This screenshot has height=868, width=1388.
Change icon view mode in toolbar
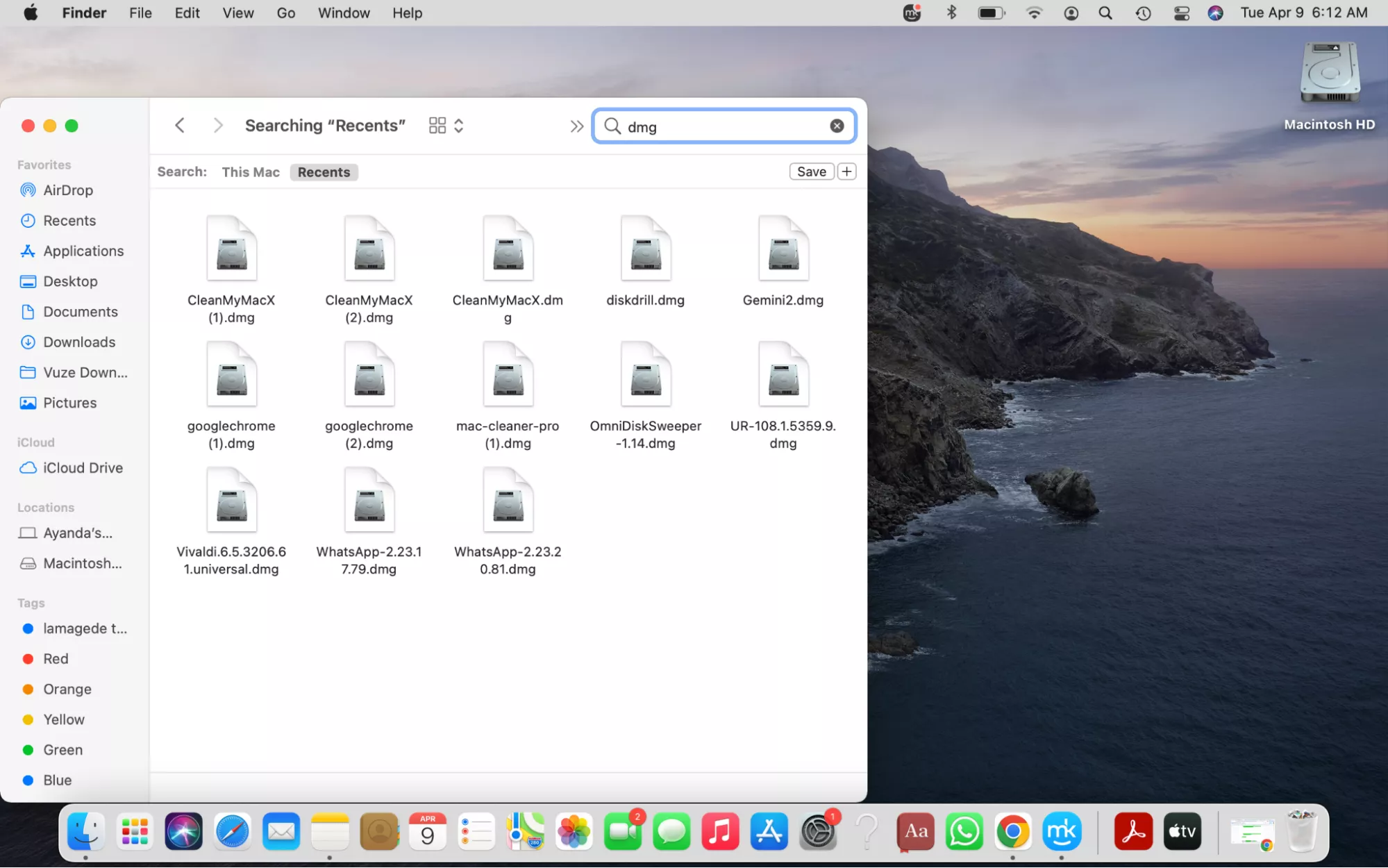pos(446,126)
